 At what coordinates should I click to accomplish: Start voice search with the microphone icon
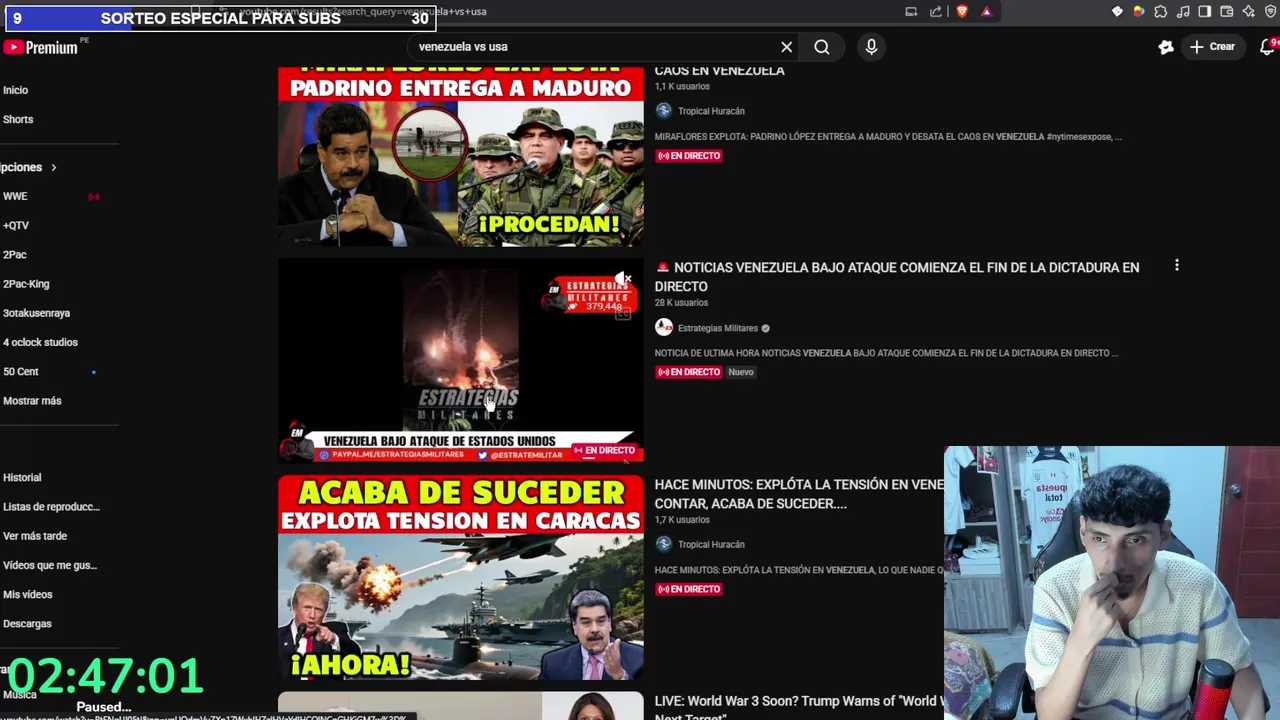tap(871, 47)
